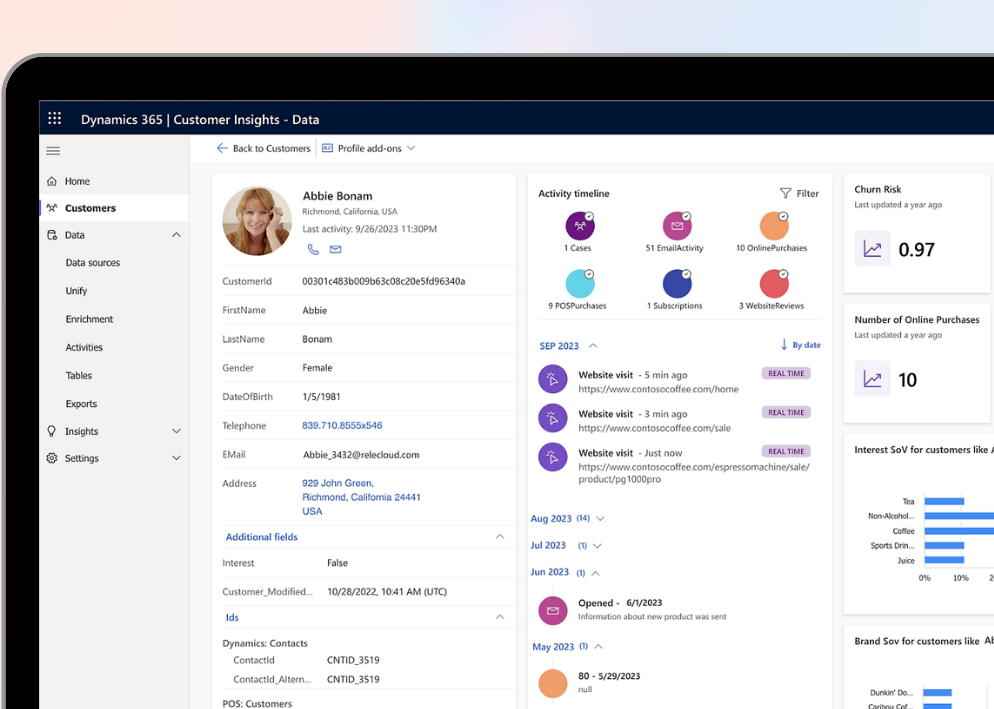The image size is (994, 709).
Task: Click the telephone number 839.710.8555x546
Action: [342, 426]
